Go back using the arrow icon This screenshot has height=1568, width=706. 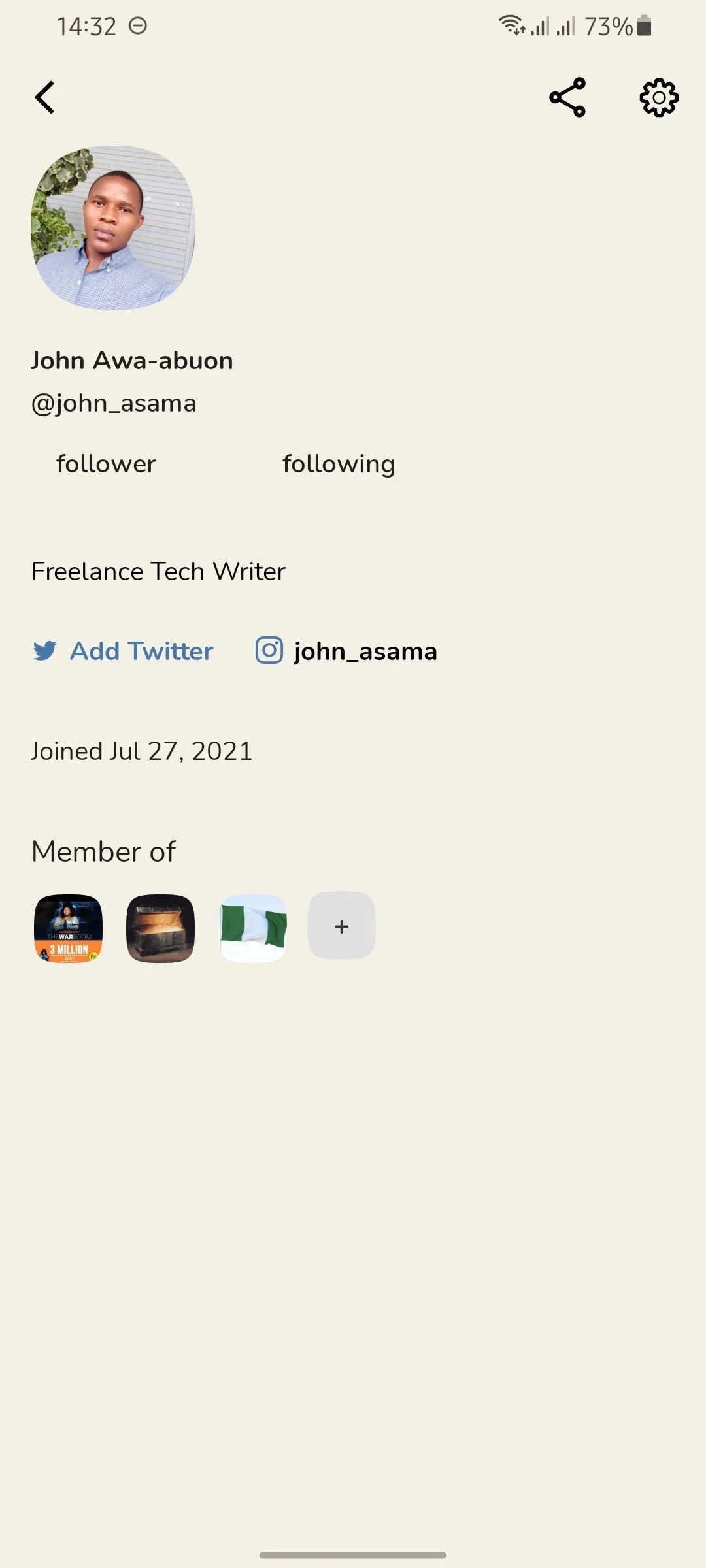(44, 98)
